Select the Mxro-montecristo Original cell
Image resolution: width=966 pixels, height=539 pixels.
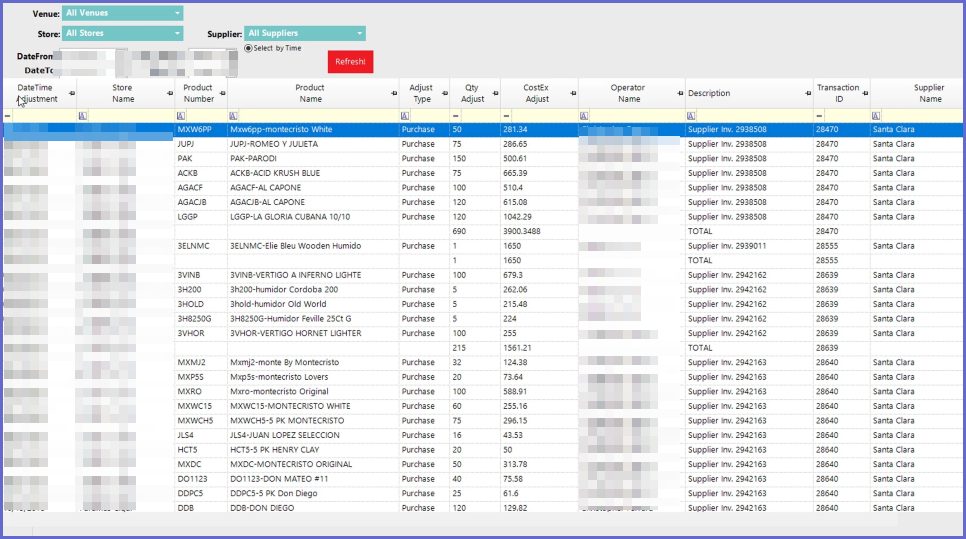tap(313, 392)
